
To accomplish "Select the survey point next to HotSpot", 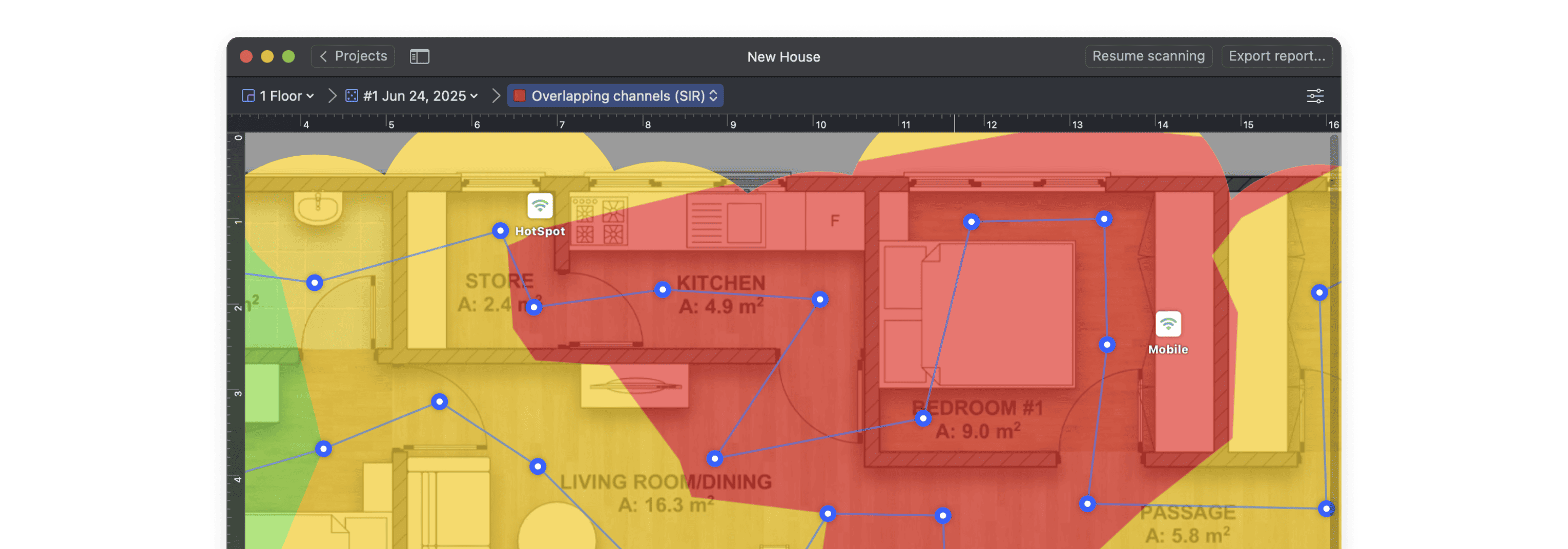I will (x=500, y=230).
